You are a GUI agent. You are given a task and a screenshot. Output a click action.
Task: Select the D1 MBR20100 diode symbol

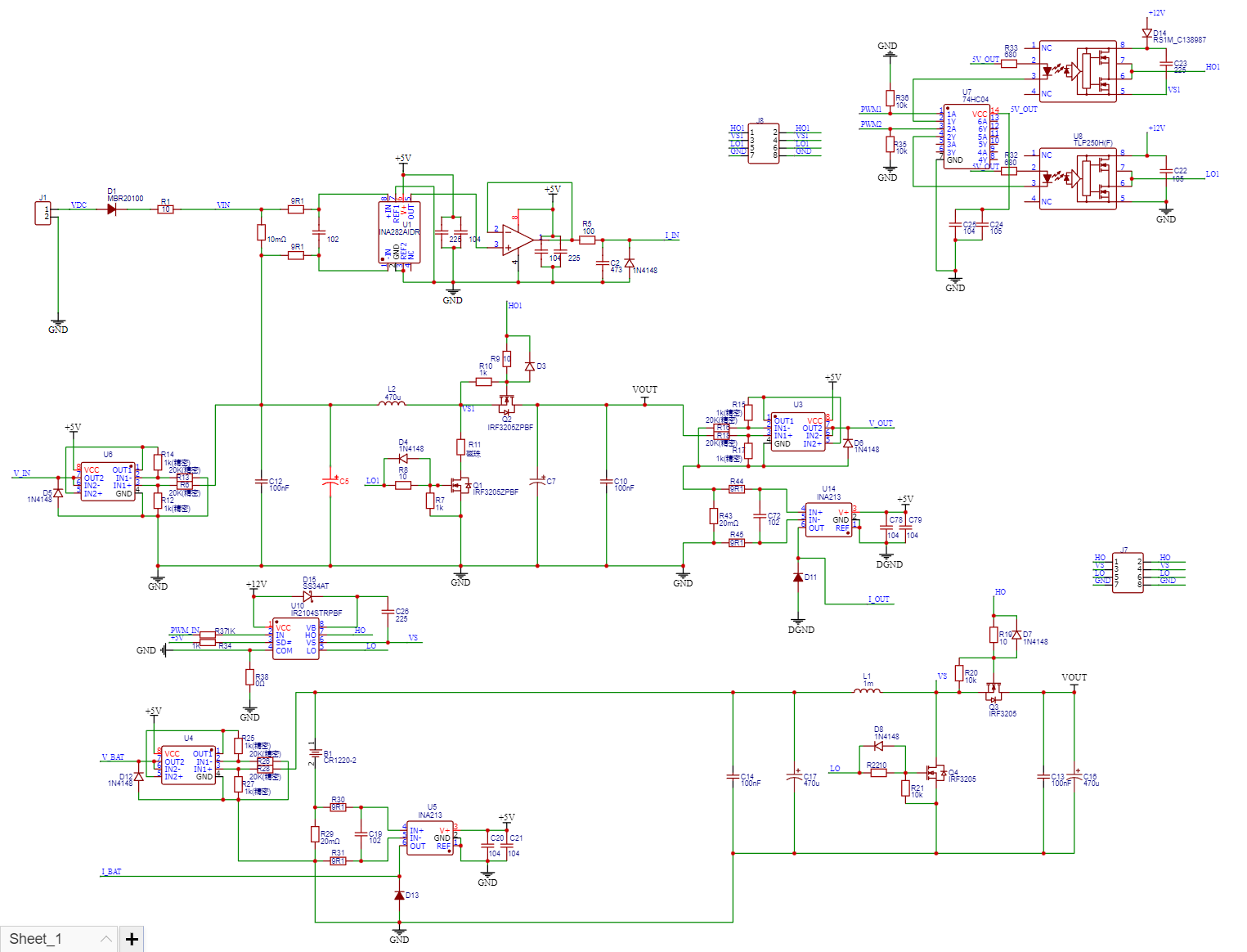click(112, 209)
